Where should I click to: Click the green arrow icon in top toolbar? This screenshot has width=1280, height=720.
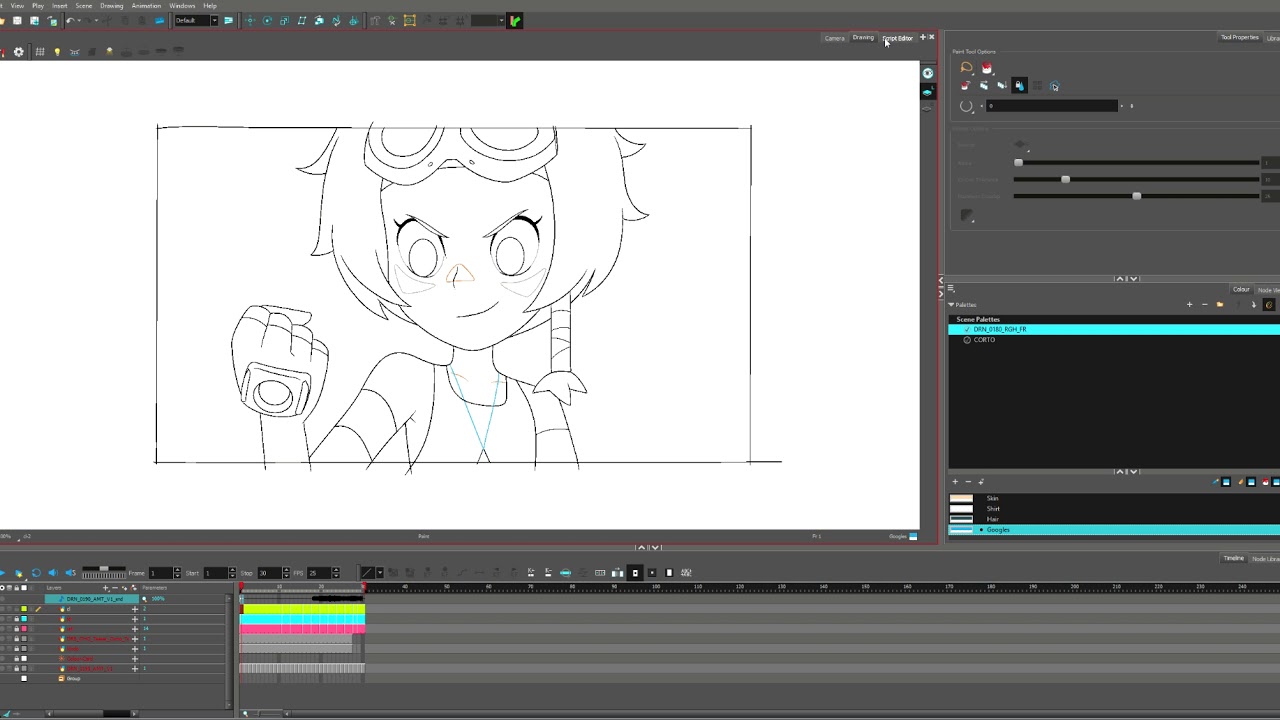coord(514,21)
